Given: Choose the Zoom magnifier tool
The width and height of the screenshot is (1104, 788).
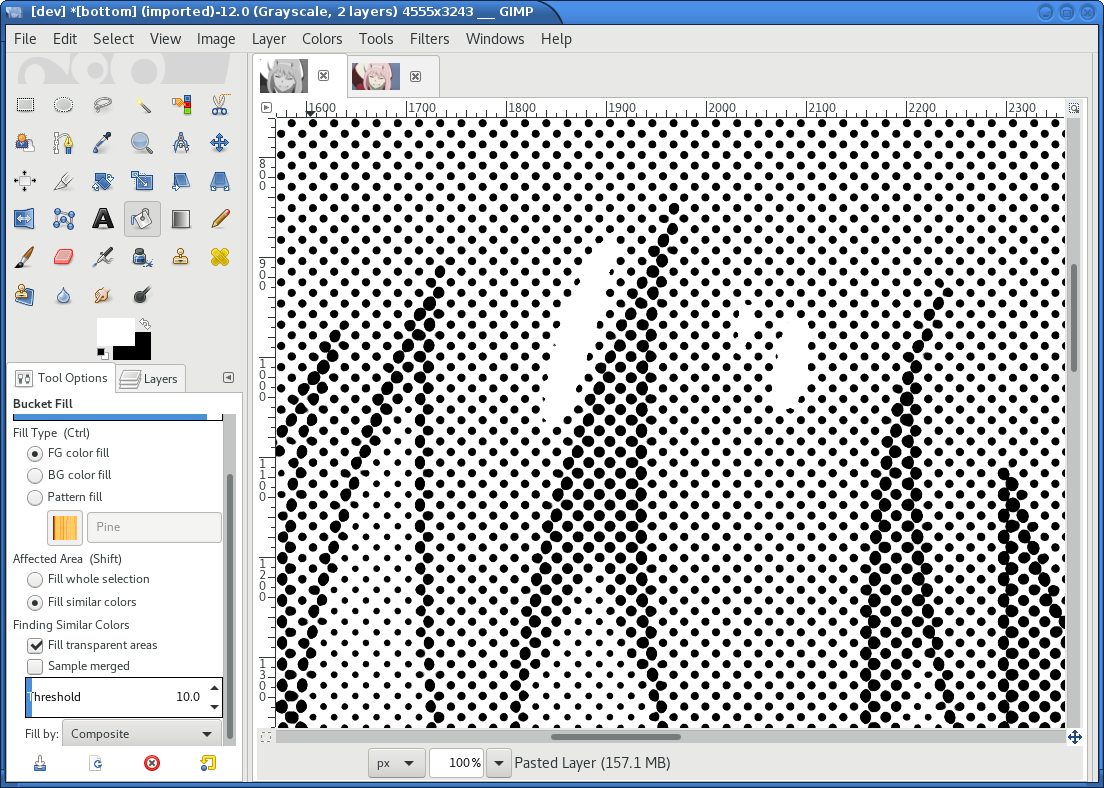Looking at the screenshot, I should [x=142, y=143].
